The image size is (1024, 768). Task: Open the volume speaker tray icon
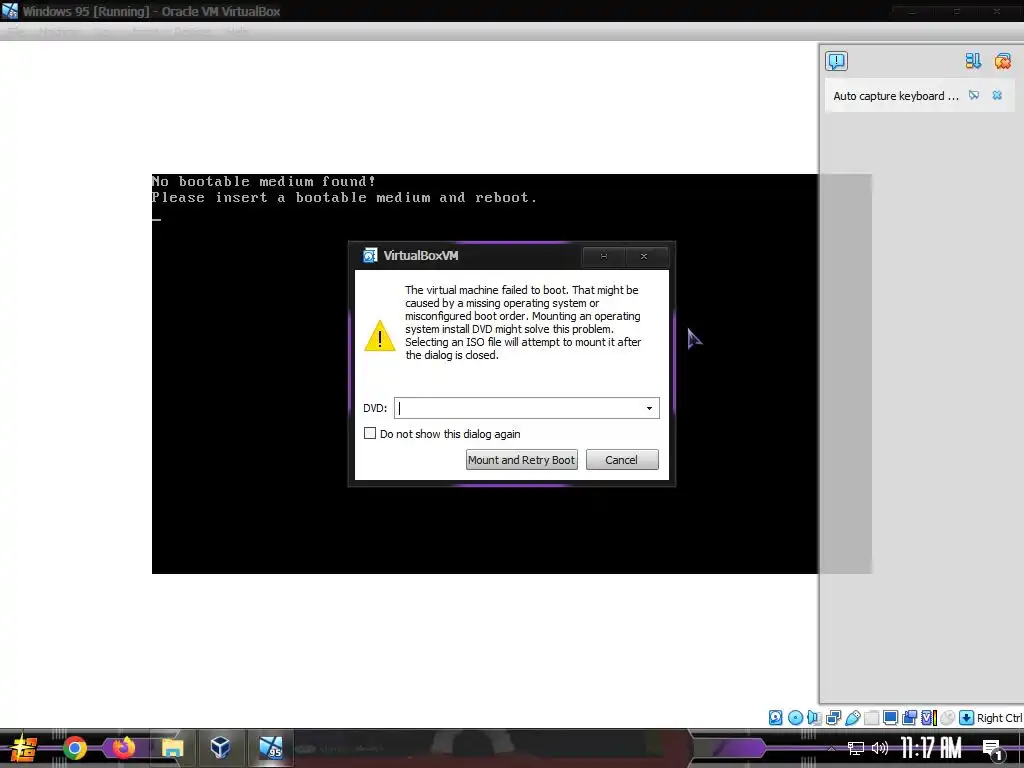(x=880, y=748)
